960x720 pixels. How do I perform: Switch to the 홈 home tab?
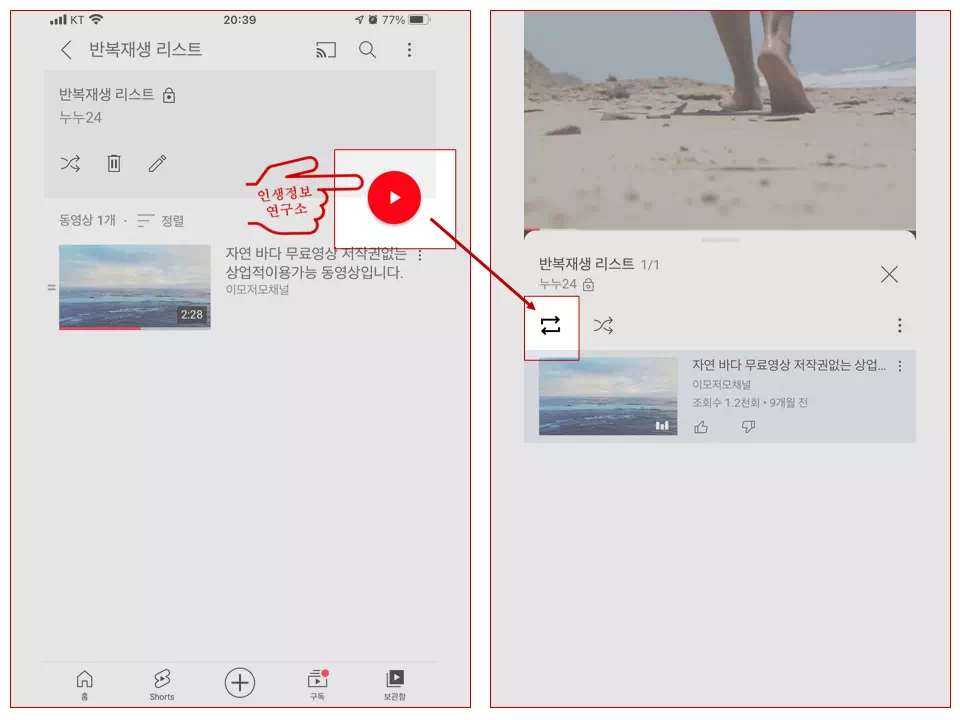84,683
